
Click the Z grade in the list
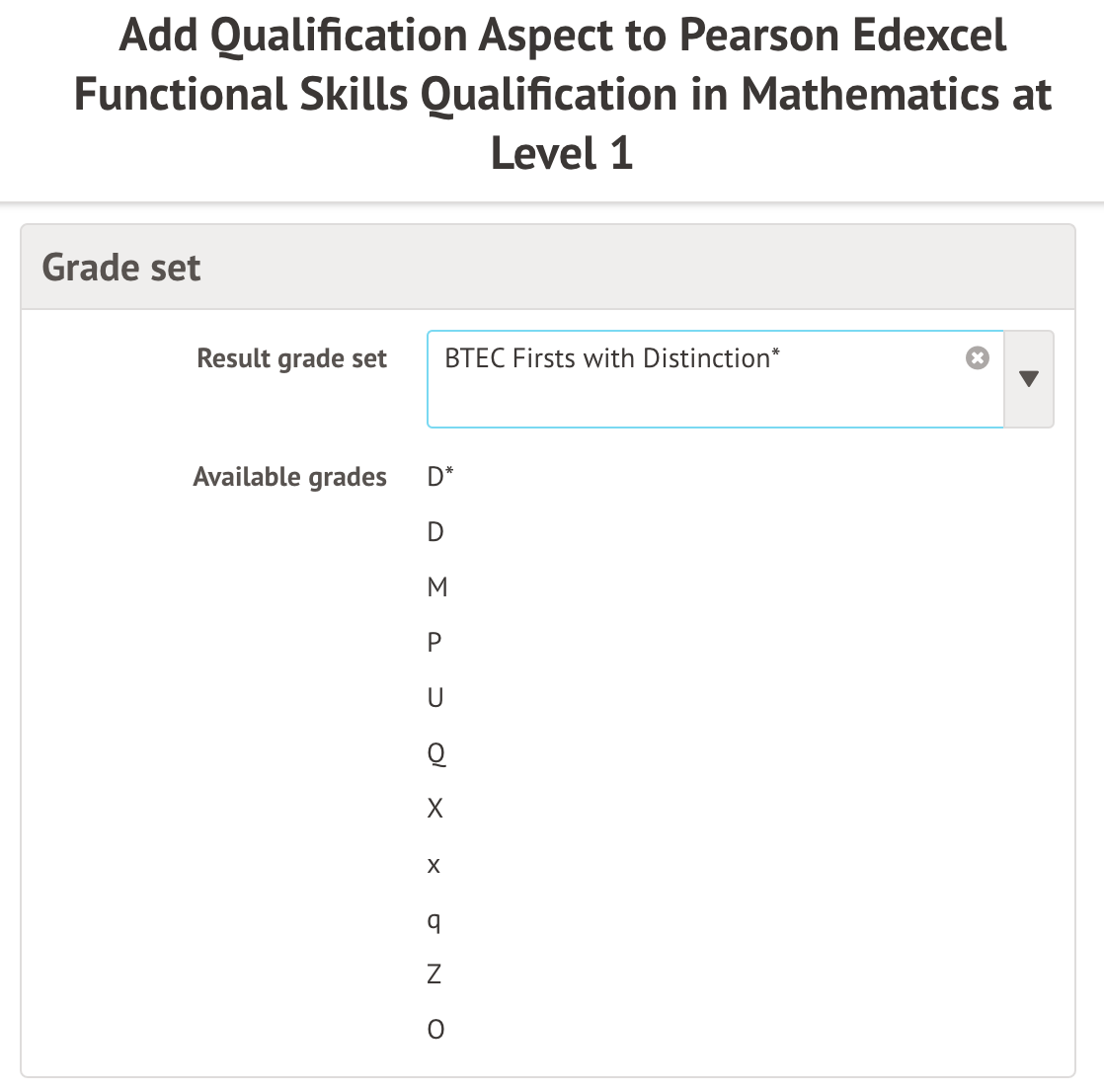(434, 975)
